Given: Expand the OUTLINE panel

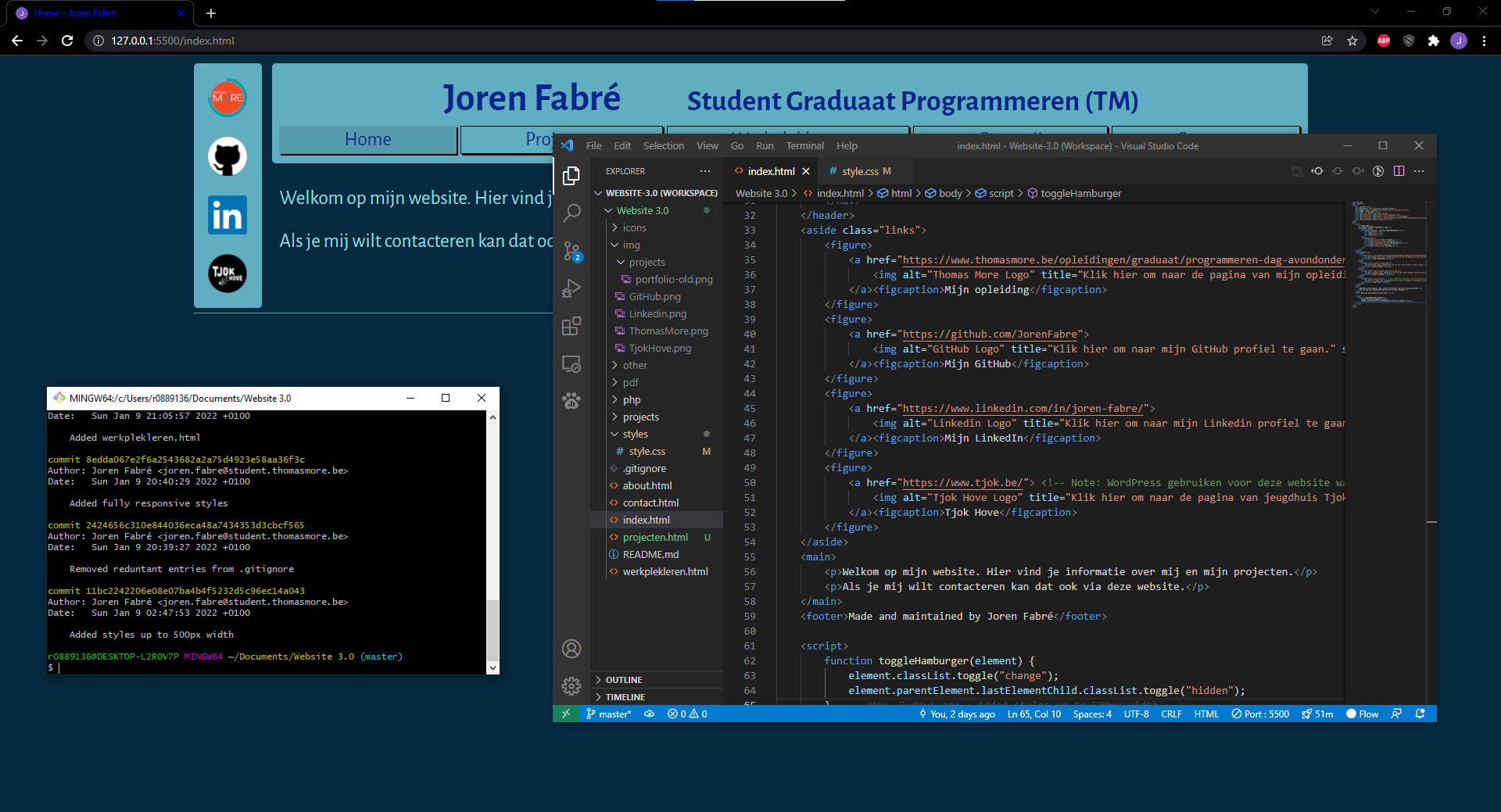Looking at the screenshot, I should (657, 680).
